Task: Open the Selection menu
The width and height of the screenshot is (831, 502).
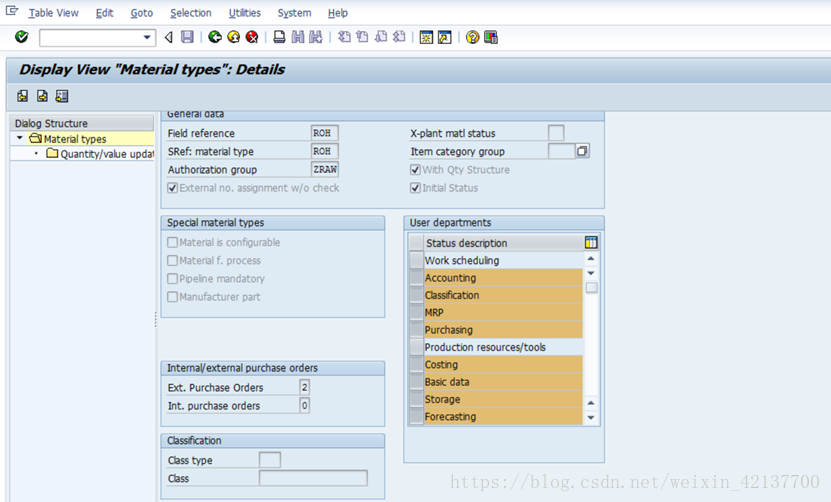Action: (x=191, y=13)
